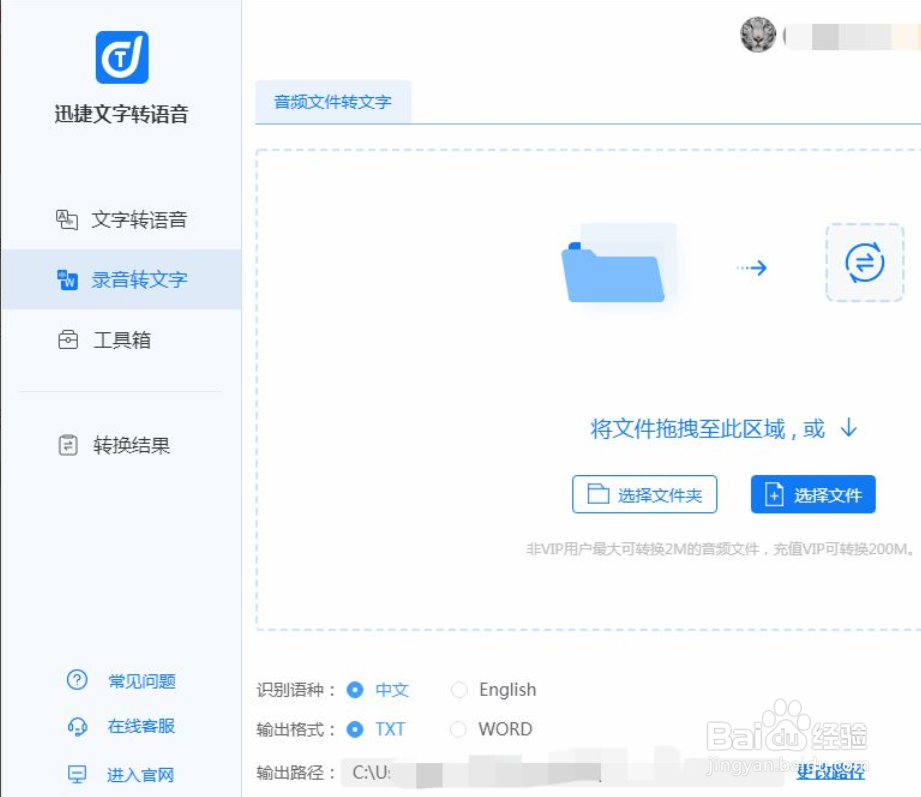The width and height of the screenshot is (921, 797).
Task: Click the 迅捷文字转语音 app logo
Action: [x=124, y=57]
